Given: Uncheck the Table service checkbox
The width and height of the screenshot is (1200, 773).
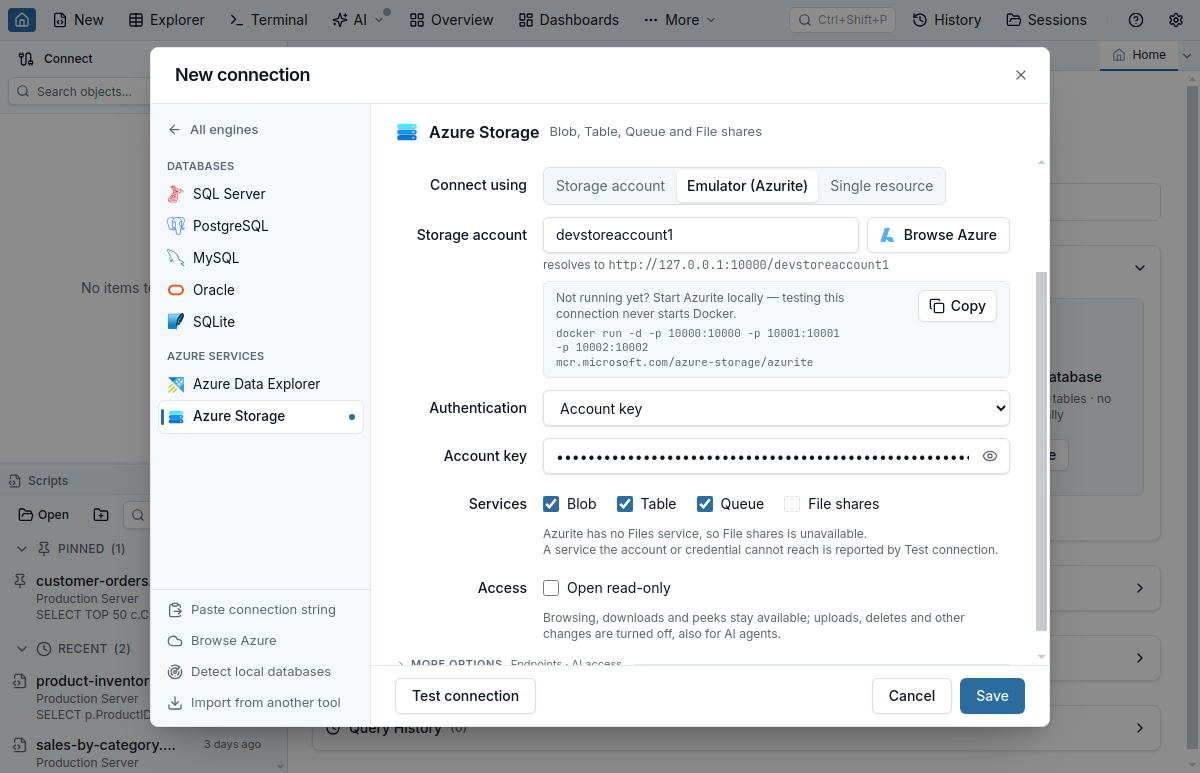Looking at the screenshot, I should coord(625,504).
